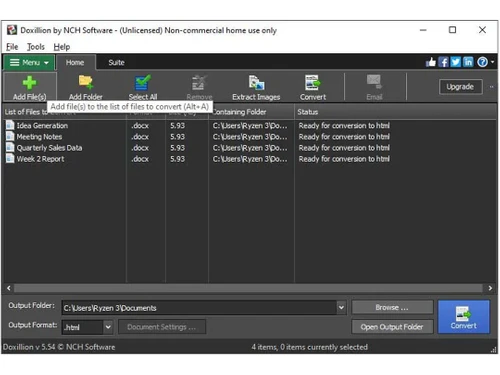This screenshot has width=500, height=375.
Task: Select the Quarterly Sales Data file name
Action: point(49,148)
